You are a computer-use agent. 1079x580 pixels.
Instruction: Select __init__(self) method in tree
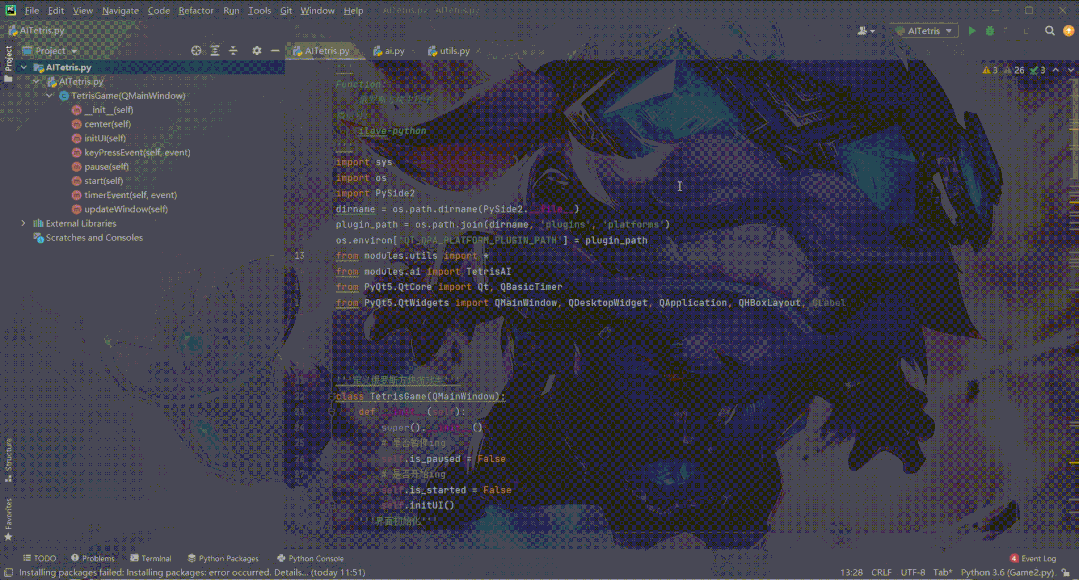tap(102, 110)
